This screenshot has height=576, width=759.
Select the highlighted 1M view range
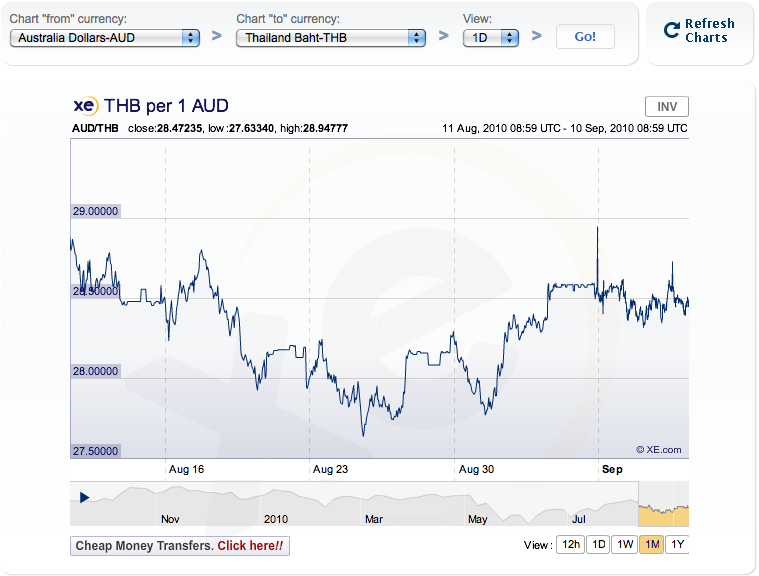[651, 545]
